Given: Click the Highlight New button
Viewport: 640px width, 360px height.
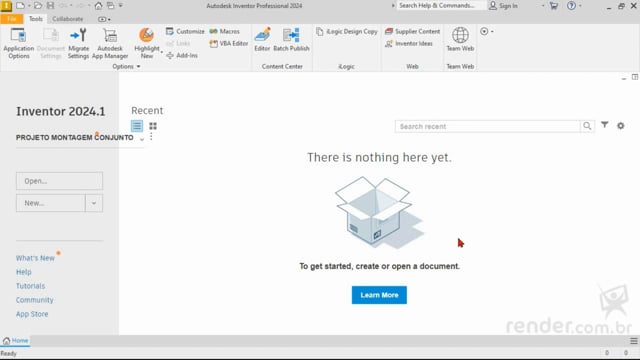Looking at the screenshot, I should point(147,43).
